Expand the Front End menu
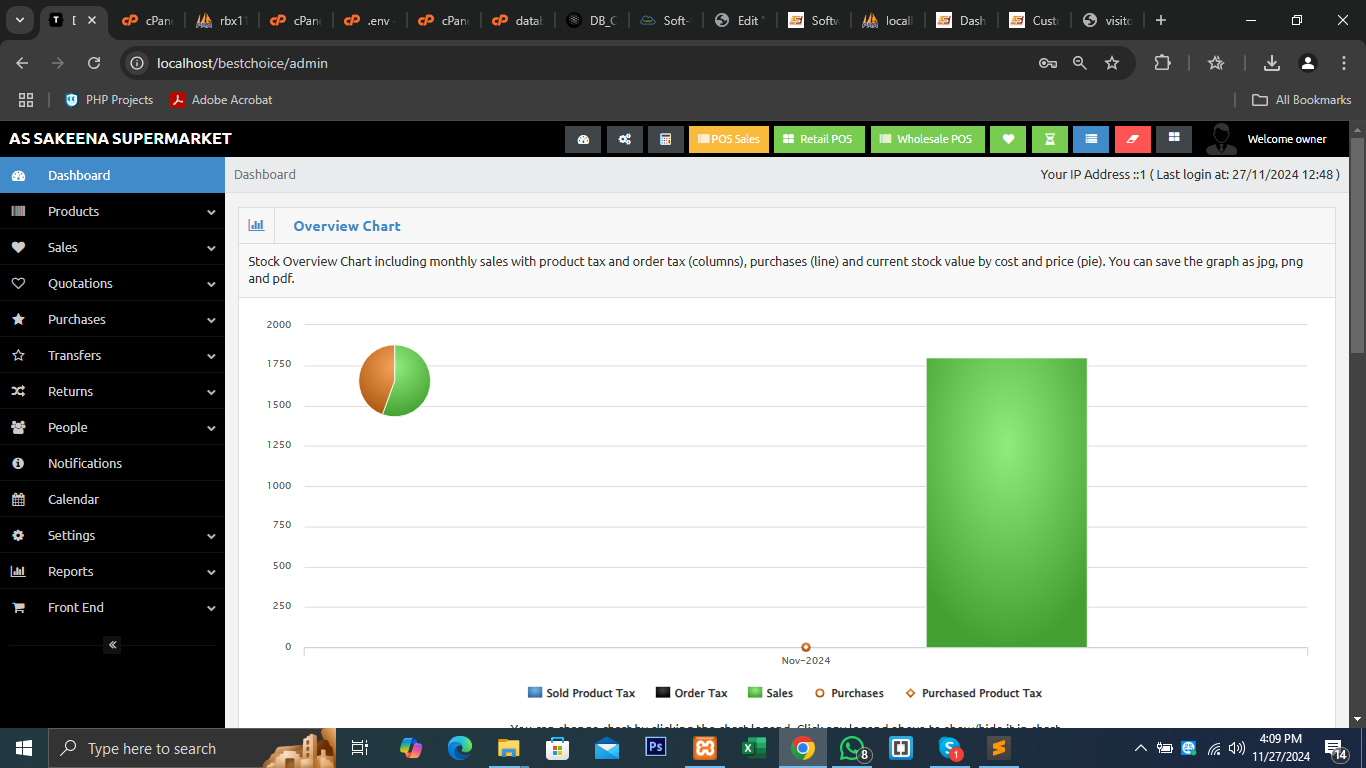Viewport: 1366px width, 768px height. 112,607
